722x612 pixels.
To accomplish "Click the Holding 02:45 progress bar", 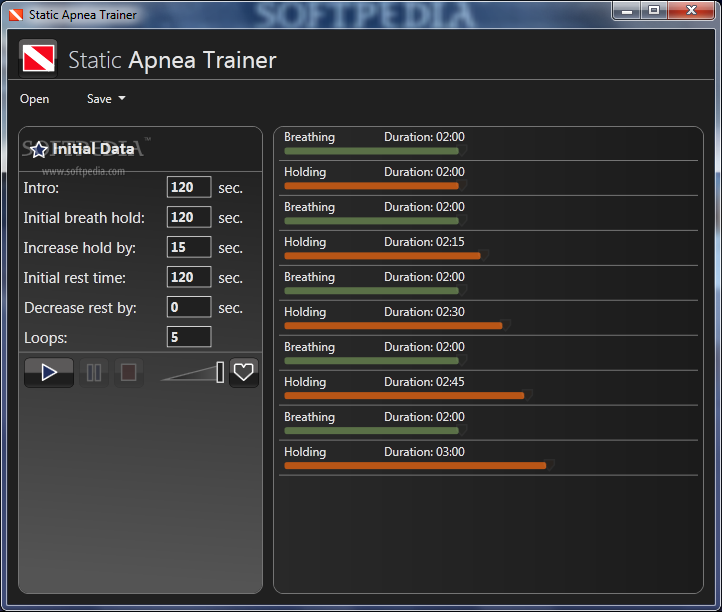I will [405, 396].
